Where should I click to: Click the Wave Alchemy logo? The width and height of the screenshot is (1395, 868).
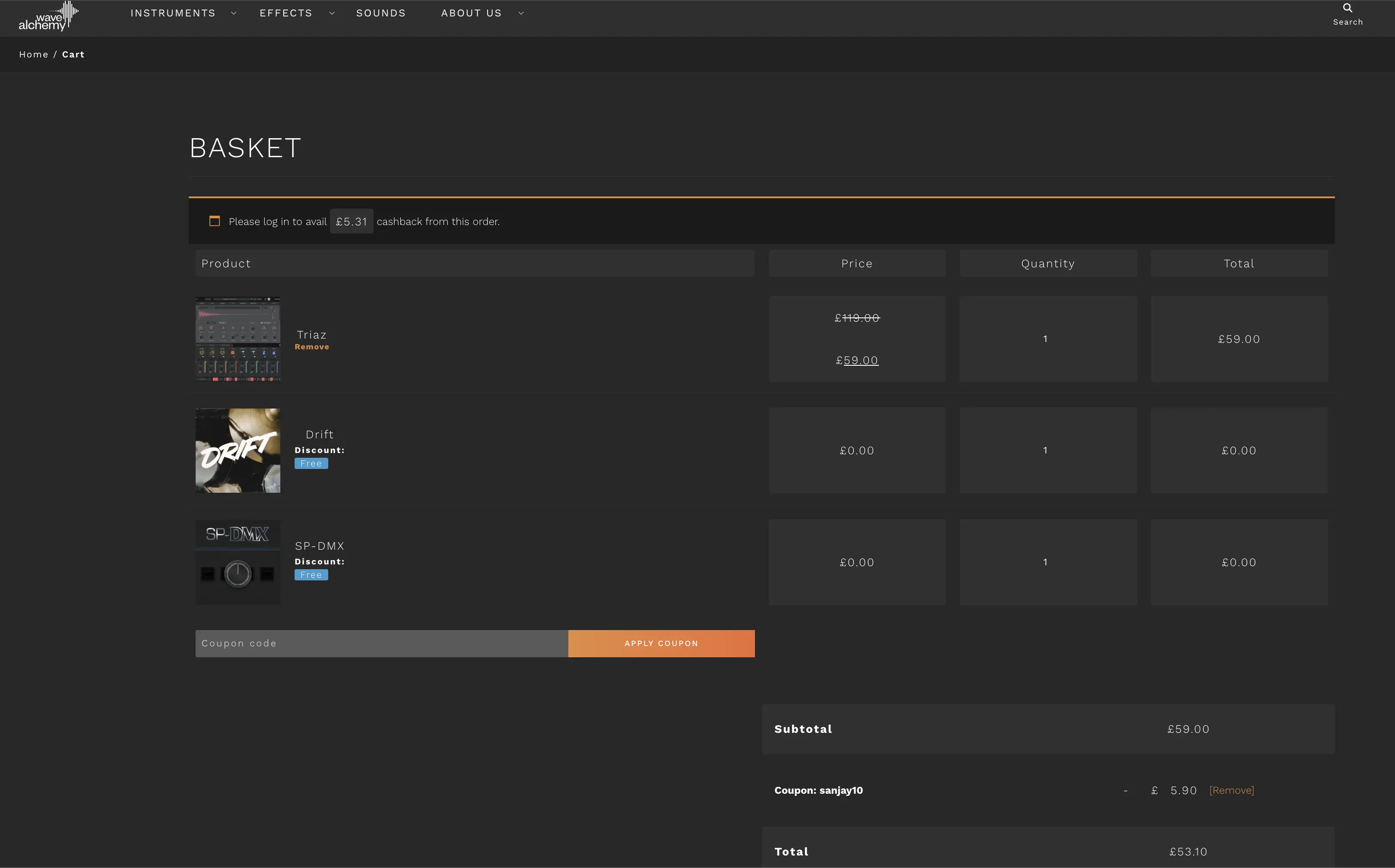[48, 16]
